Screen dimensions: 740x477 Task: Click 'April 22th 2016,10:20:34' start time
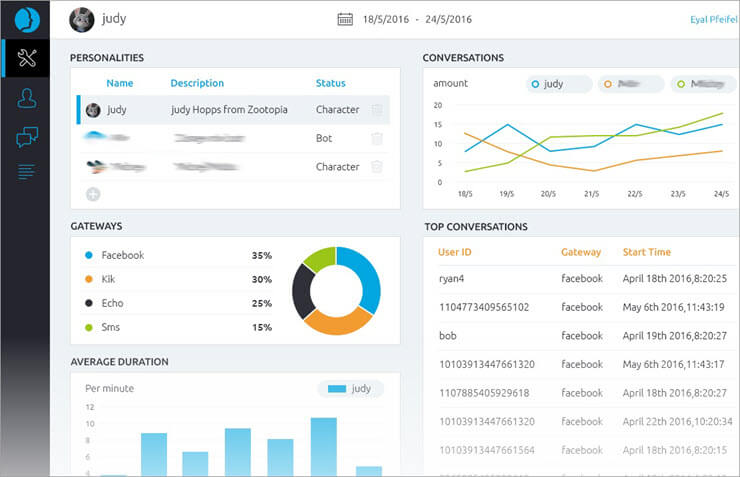pyautogui.click(x=677, y=421)
